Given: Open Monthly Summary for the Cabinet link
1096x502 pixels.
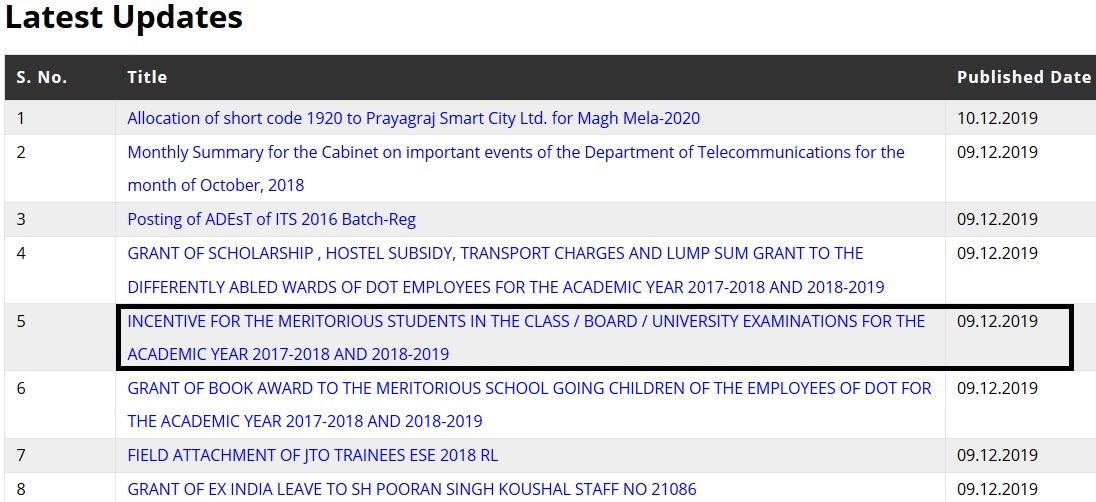Looking at the screenshot, I should click(515, 152).
